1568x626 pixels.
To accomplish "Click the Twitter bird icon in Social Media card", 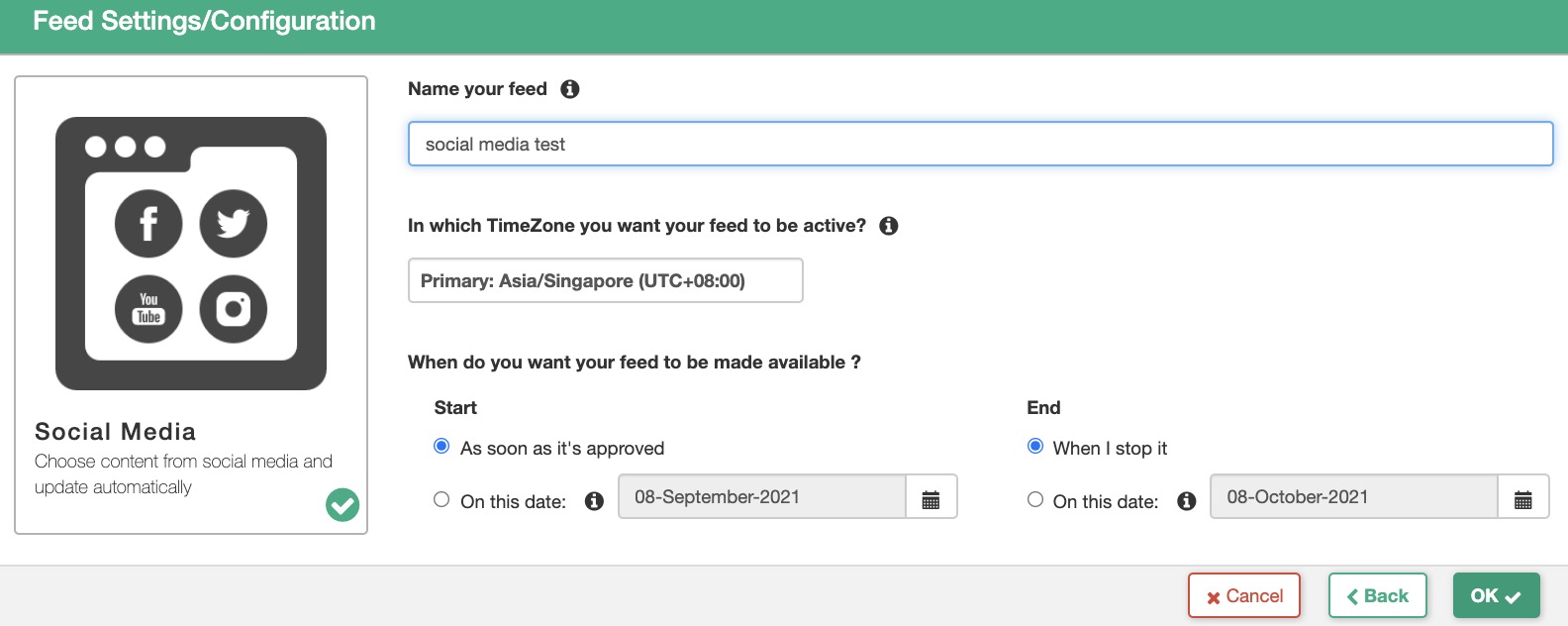I will (234, 224).
